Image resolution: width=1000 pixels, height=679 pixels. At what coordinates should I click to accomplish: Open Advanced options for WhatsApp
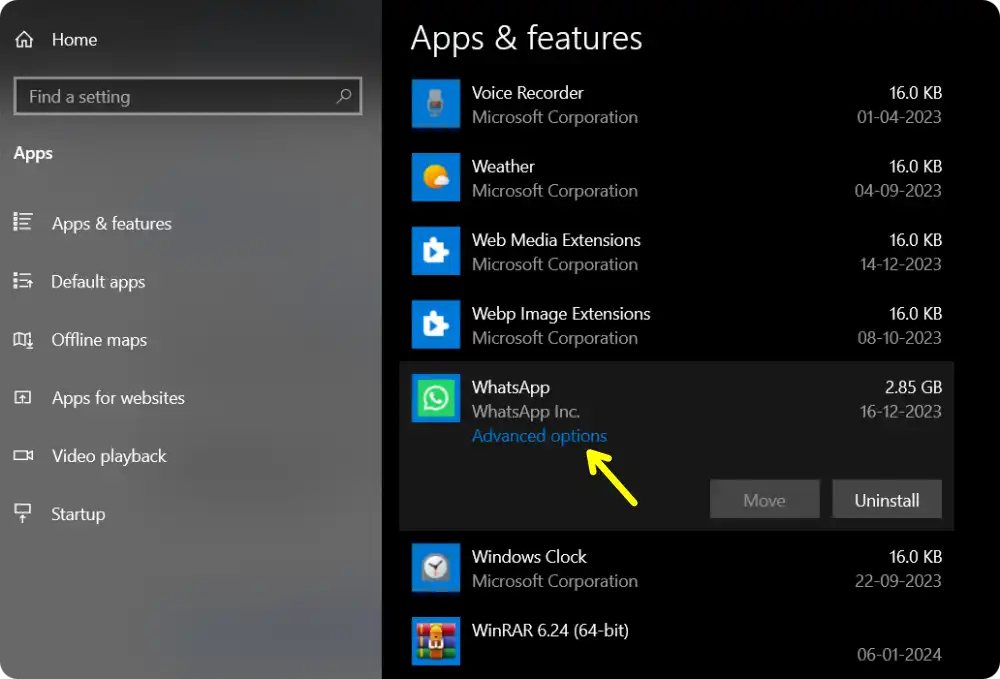pyautogui.click(x=539, y=436)
